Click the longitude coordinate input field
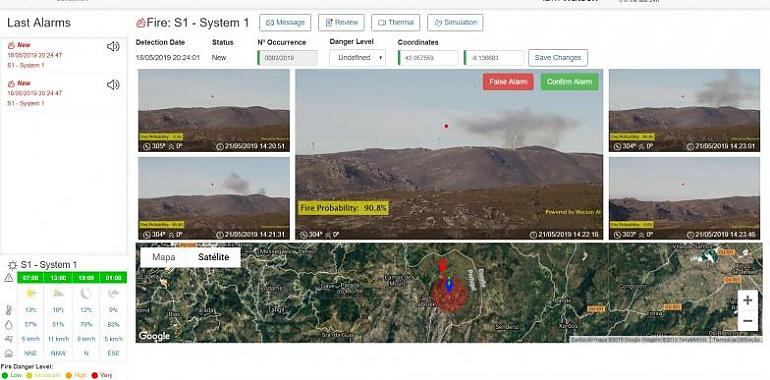 pos(494,57)
